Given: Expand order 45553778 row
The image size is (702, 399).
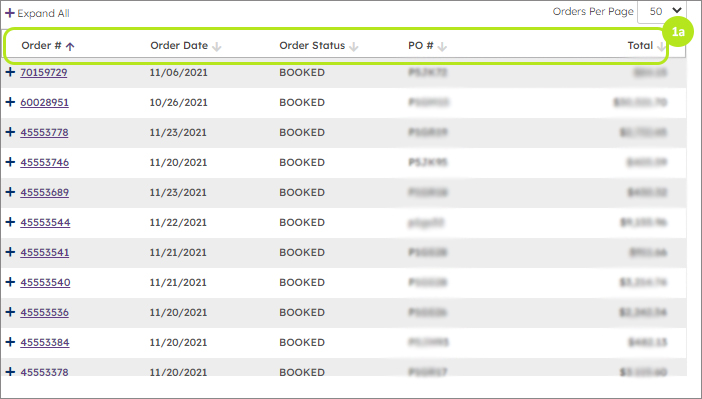Looking at the screenshot, I should coord(10,132).
